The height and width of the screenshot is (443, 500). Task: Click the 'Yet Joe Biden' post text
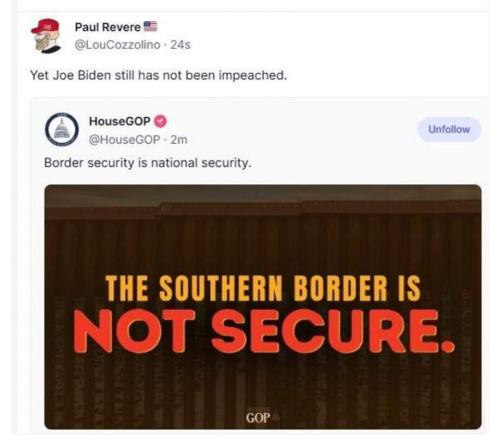[158, 75]
